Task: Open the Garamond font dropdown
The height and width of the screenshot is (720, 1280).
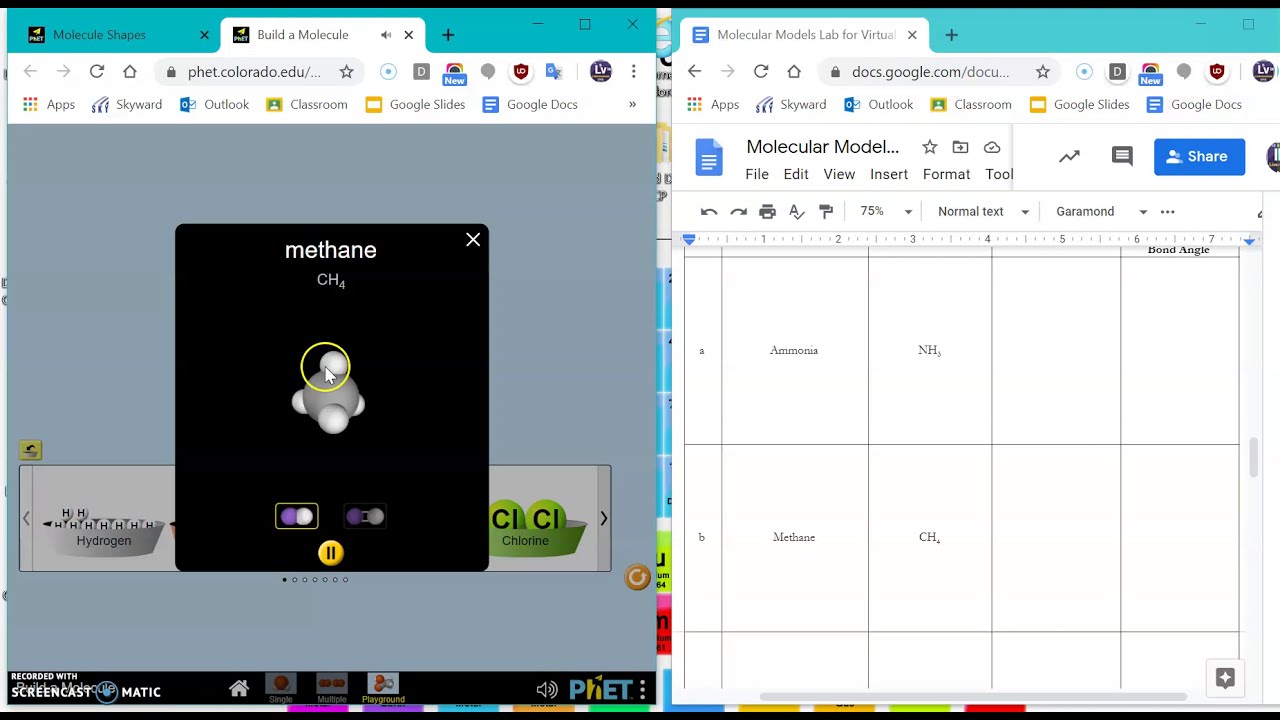Action: pos(1101,211)
